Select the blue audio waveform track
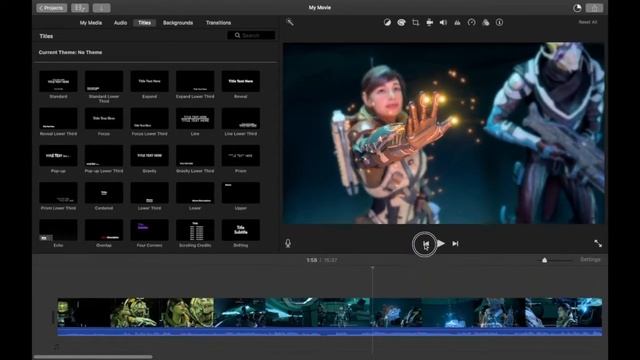 tap(329, 331)
